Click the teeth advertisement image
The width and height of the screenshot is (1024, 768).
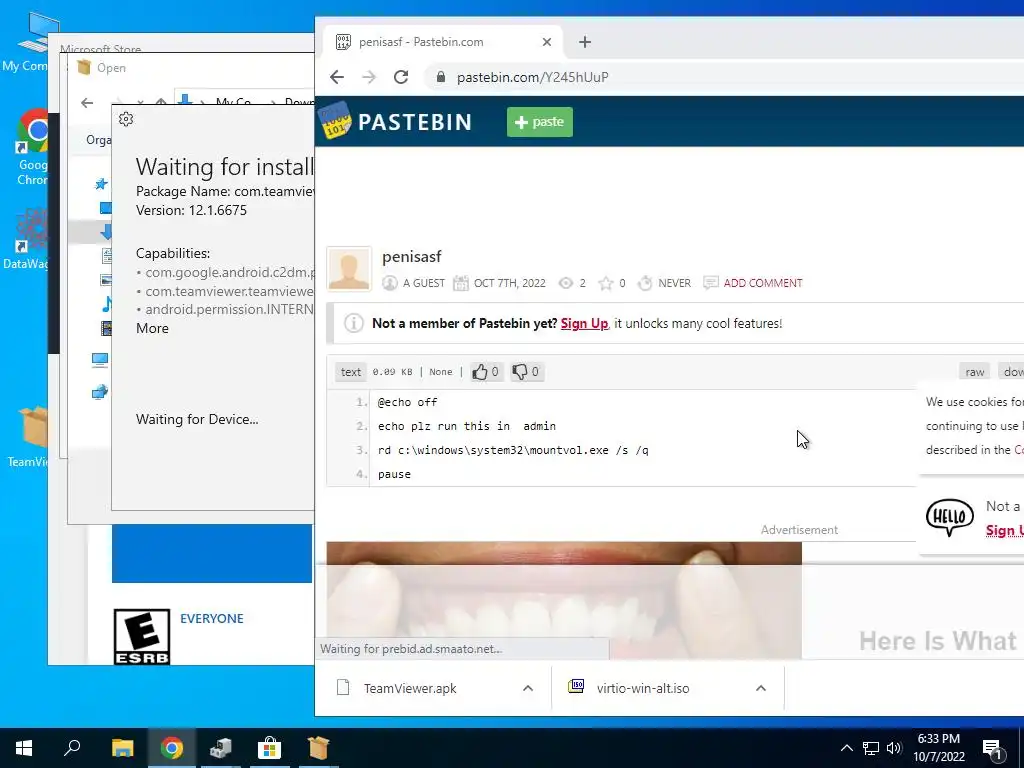pyautogui.click(x=564, y=600)
